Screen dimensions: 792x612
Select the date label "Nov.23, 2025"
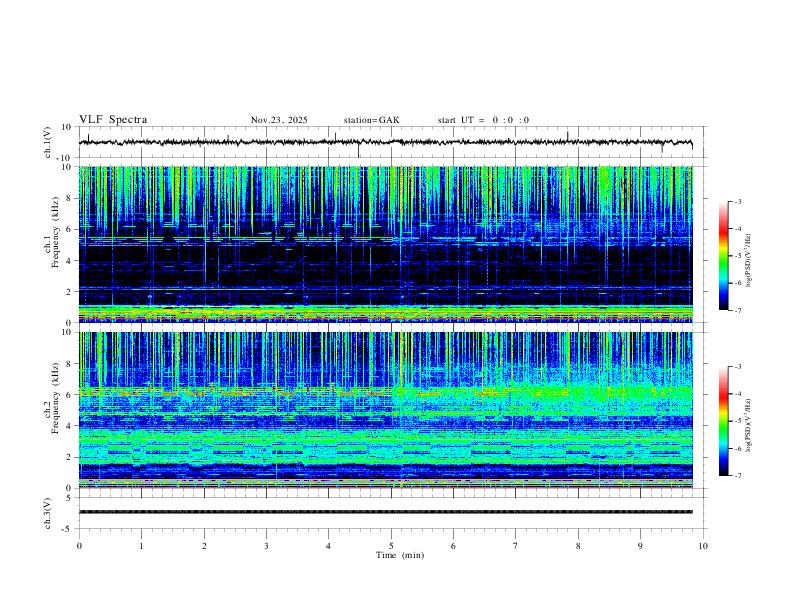(279, 120)
